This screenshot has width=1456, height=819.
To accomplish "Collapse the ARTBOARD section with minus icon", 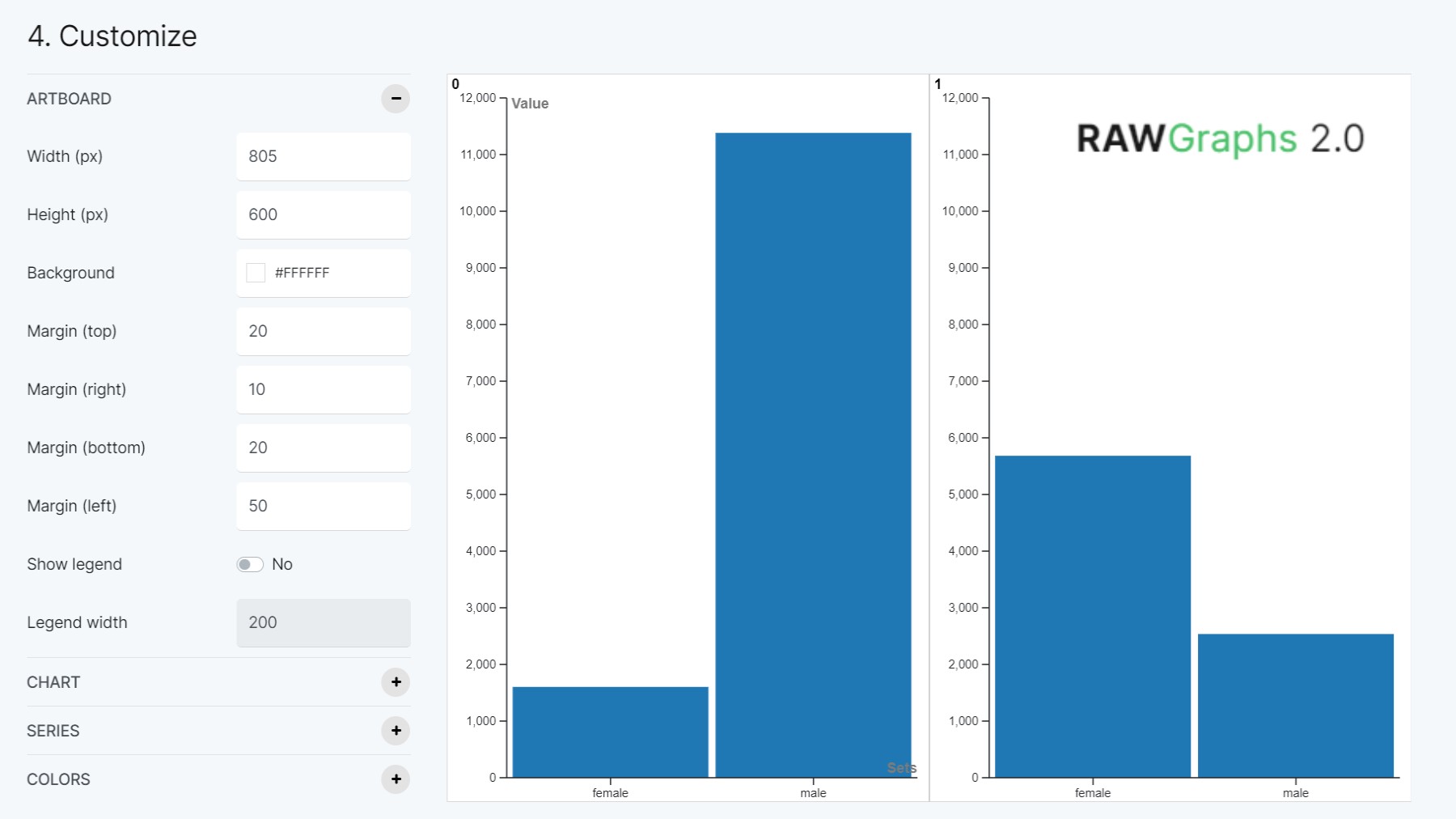I will (396, 99).
